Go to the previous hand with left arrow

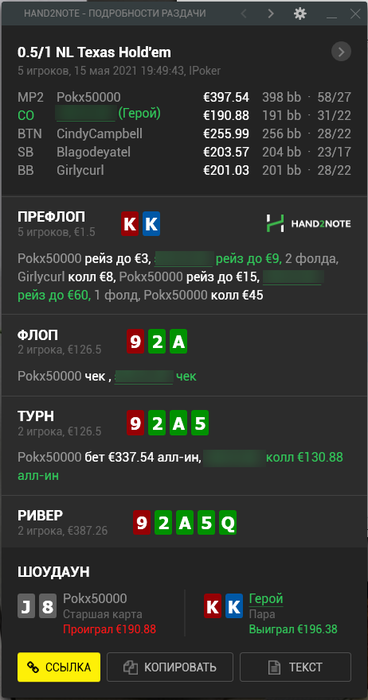pos(243,13)
